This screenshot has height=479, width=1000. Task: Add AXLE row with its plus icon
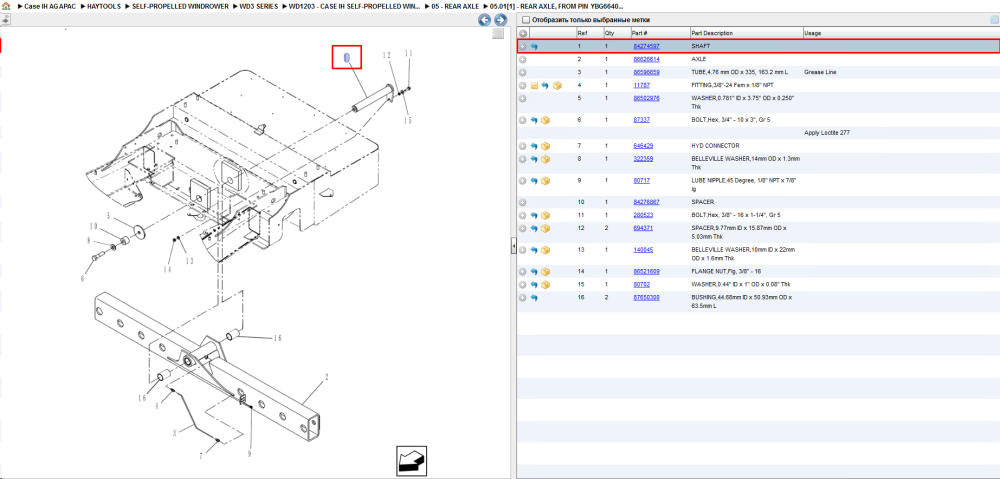(x=522, y=59)
